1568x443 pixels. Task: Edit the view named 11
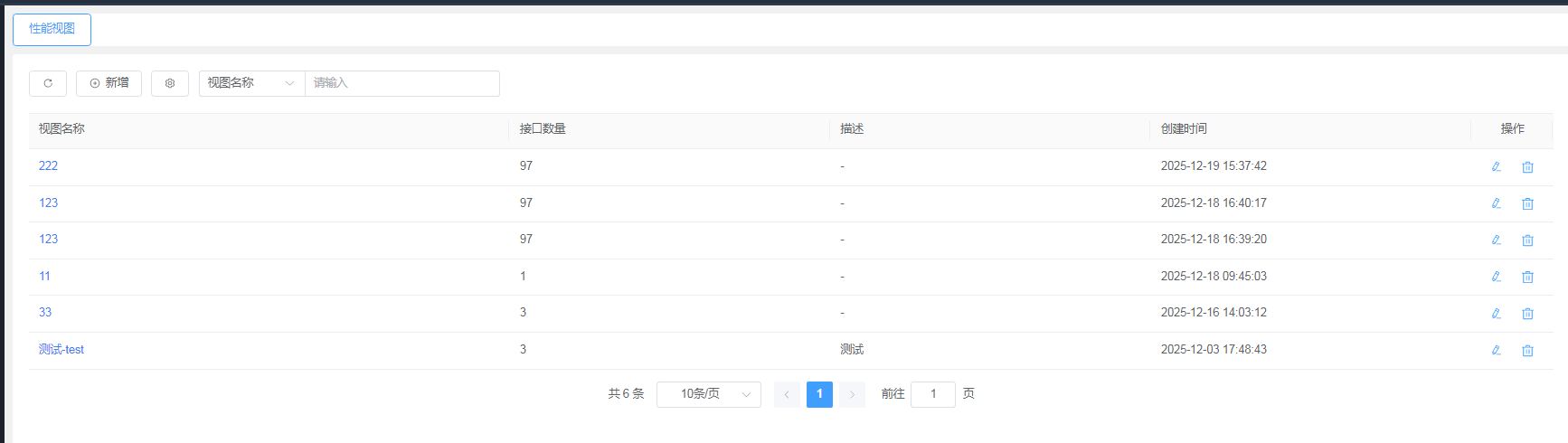pos(1497,277)
